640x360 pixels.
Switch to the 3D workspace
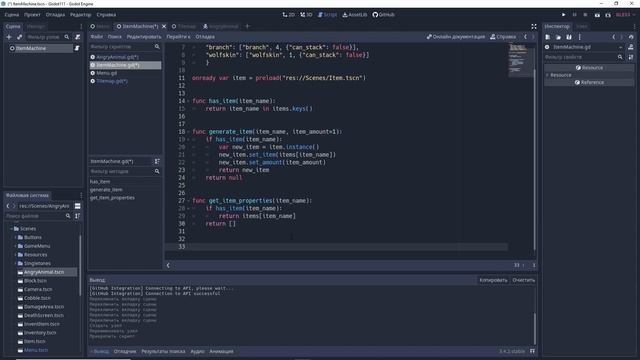point(306,15)
